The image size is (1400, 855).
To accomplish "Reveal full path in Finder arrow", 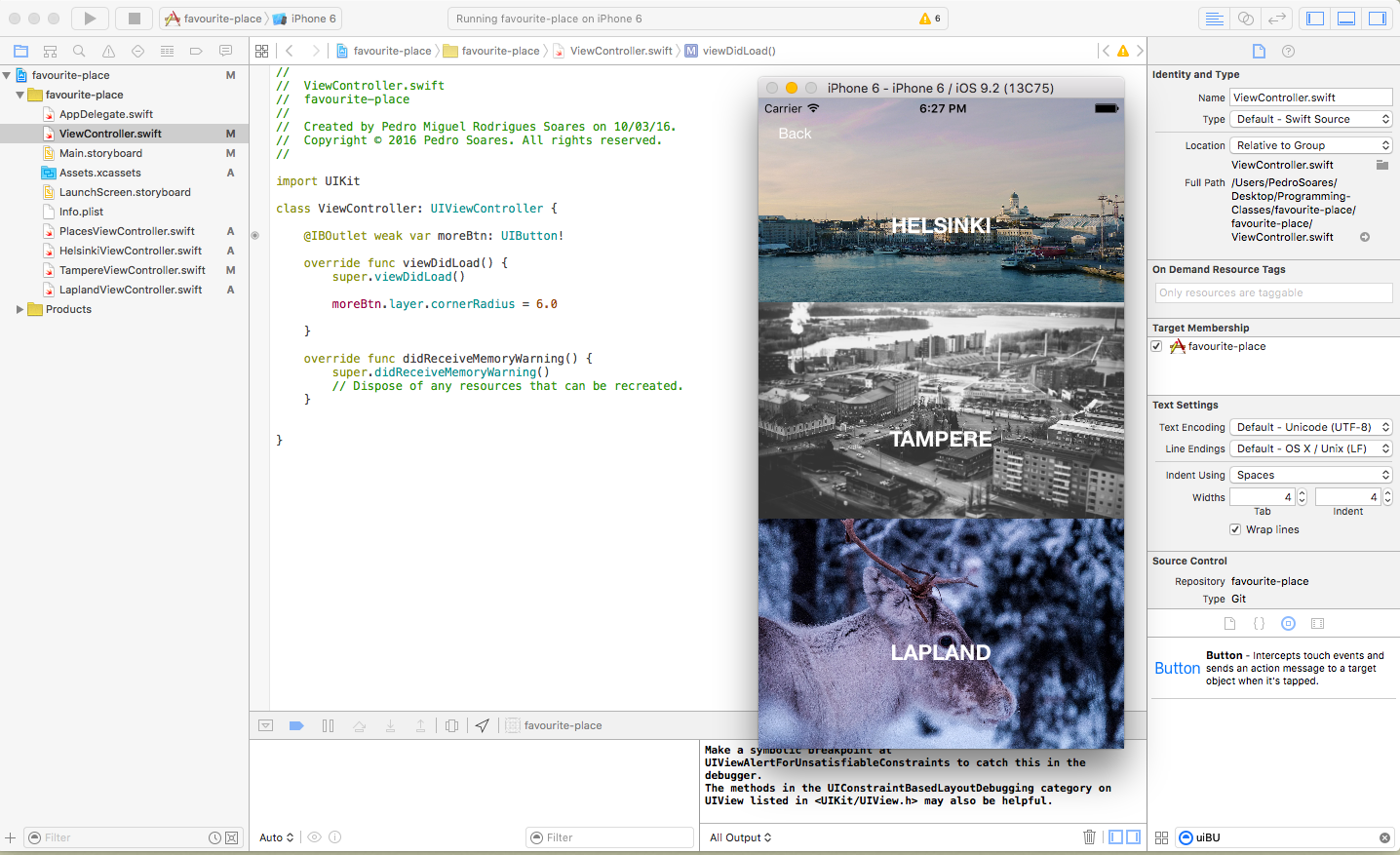I will click(1365, 237).
